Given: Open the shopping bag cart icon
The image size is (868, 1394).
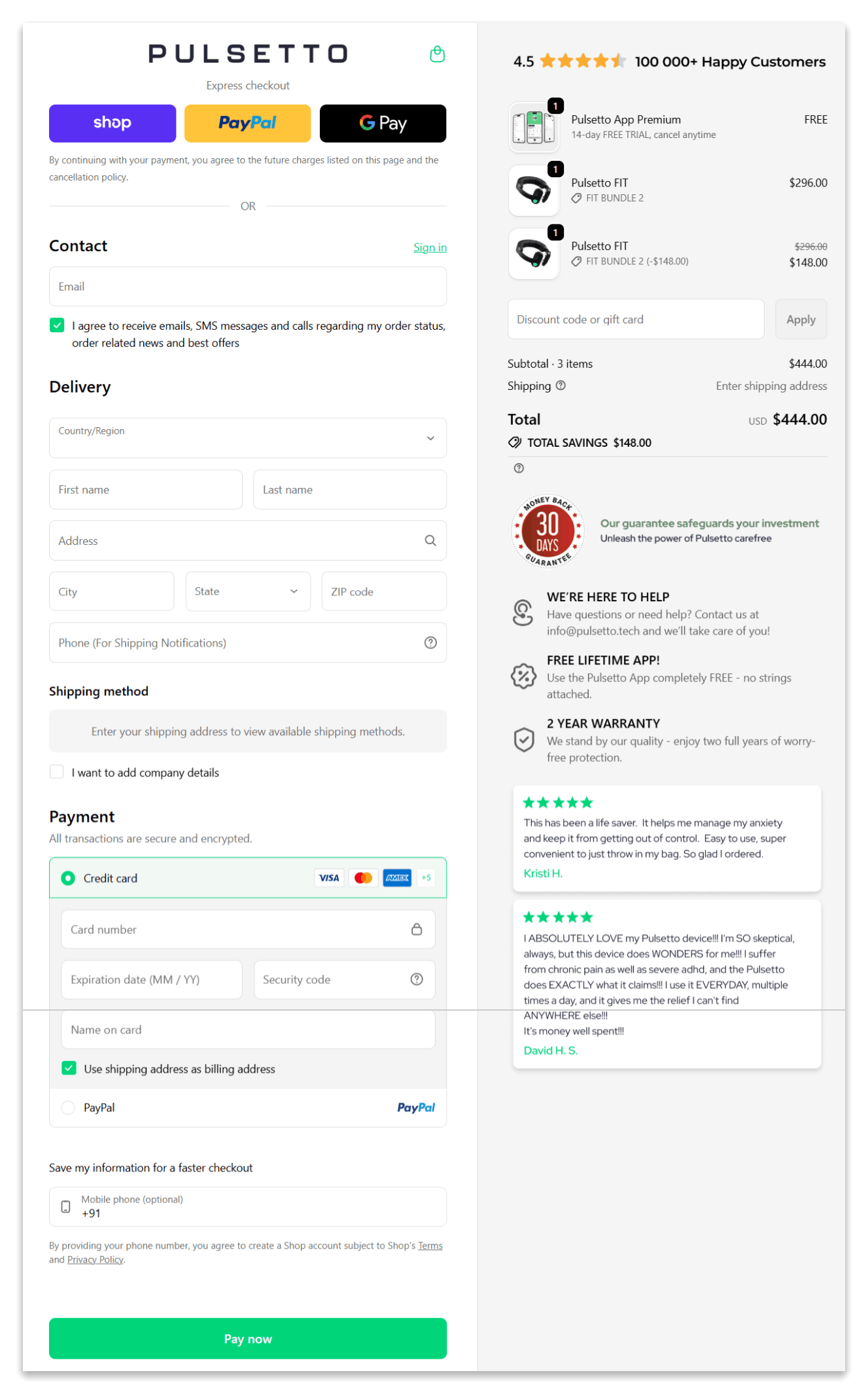Looking at the screenshot, I should pos(437,54).
